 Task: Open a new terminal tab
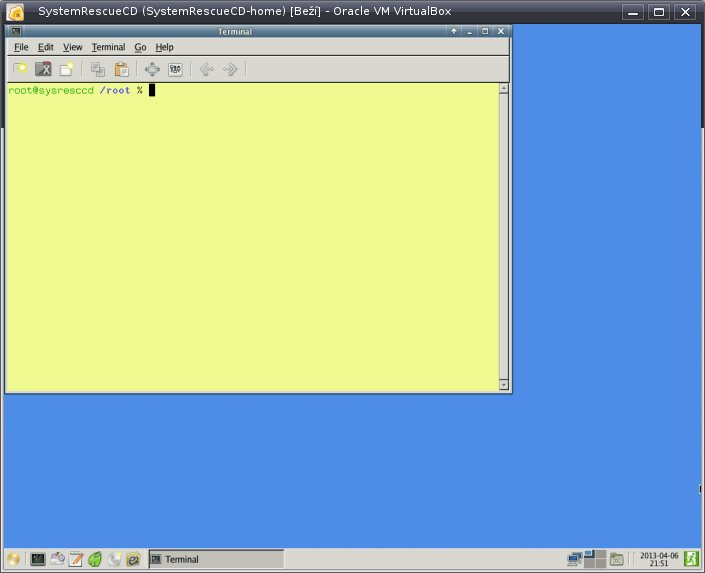pos(20,69)
